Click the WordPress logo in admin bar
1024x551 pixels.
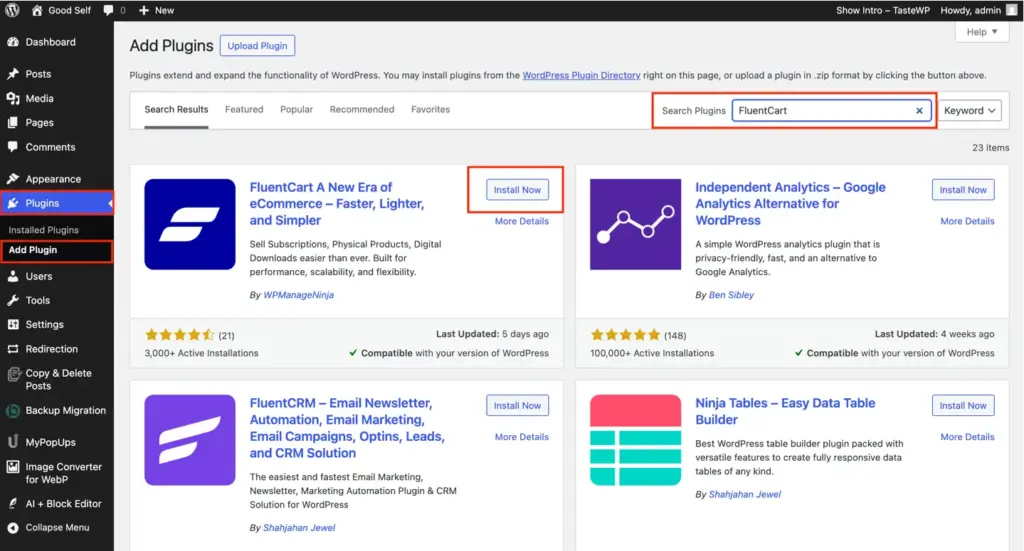13,10
